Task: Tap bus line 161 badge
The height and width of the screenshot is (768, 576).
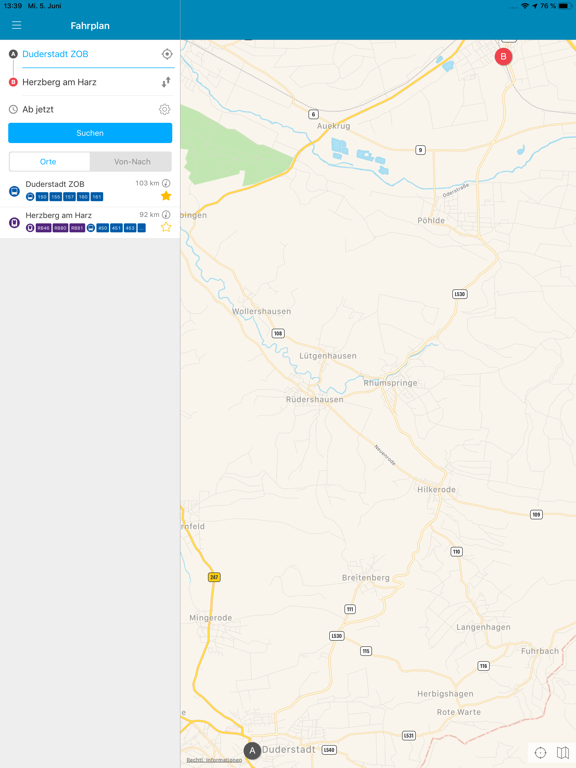Action: coord(97,197)
